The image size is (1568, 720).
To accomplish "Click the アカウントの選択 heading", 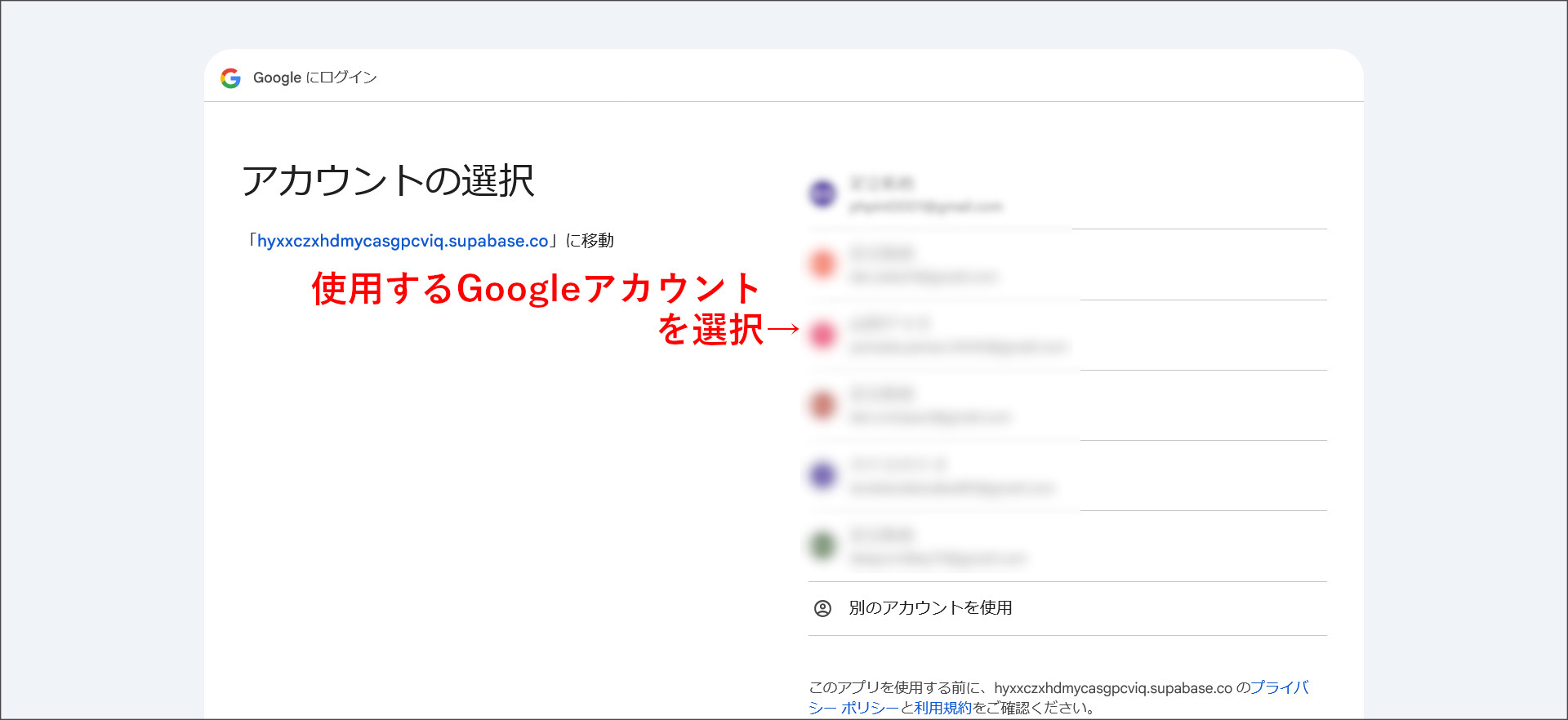I will tap(388, 180).
